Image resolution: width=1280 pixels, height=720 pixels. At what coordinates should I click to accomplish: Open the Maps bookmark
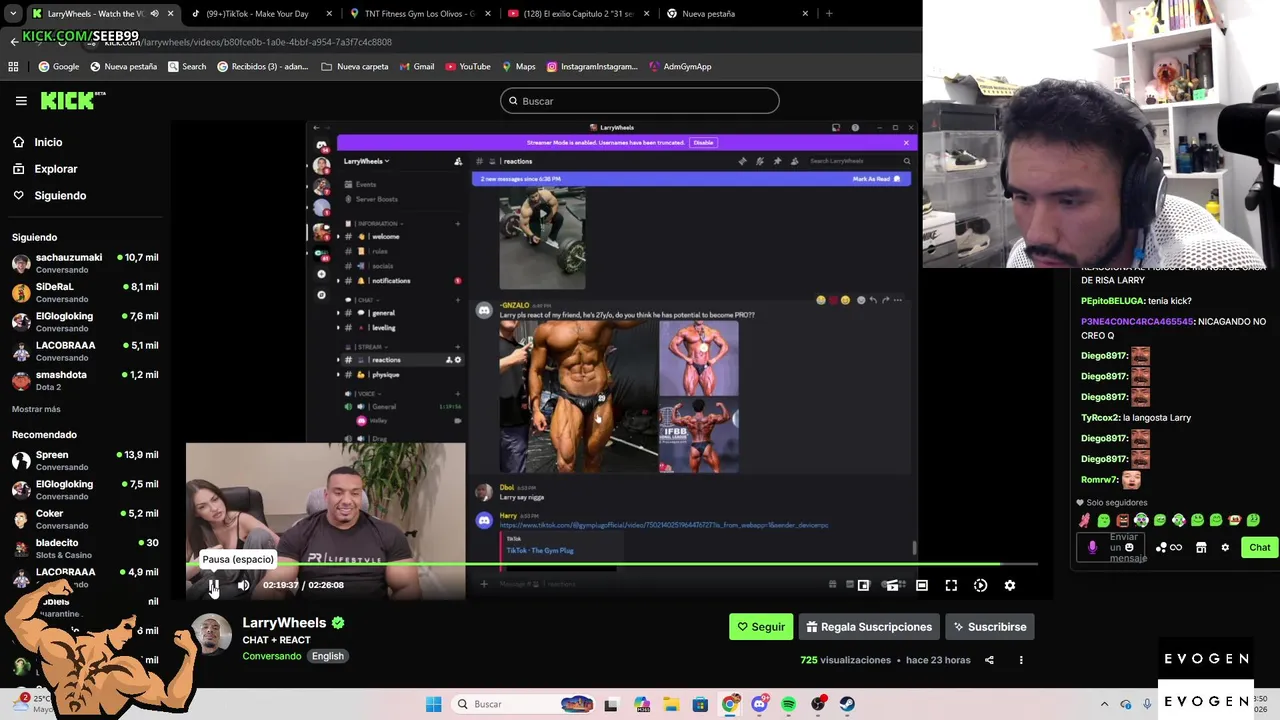518,67
